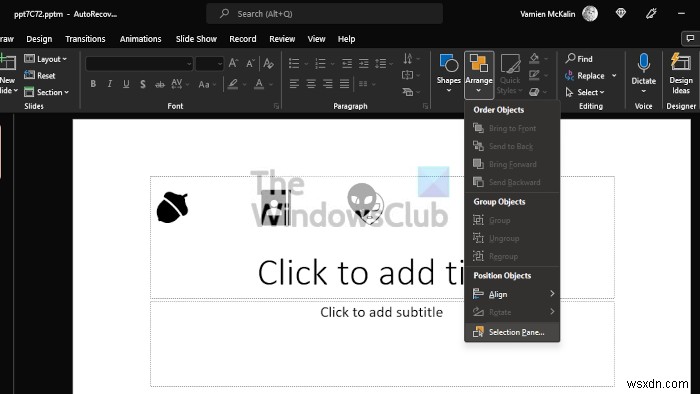Open the Record tab
The image size is (700, 394).
(x=243, y=39)
